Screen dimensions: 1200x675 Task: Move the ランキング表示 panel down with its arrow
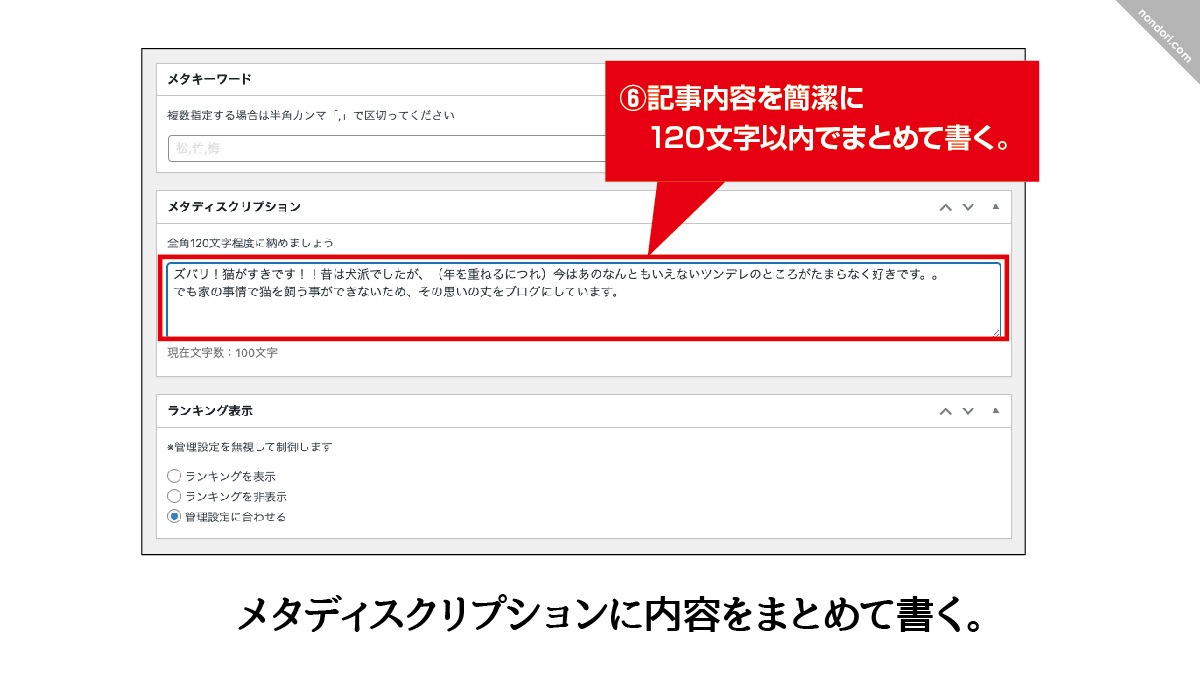tap(968, 411)
